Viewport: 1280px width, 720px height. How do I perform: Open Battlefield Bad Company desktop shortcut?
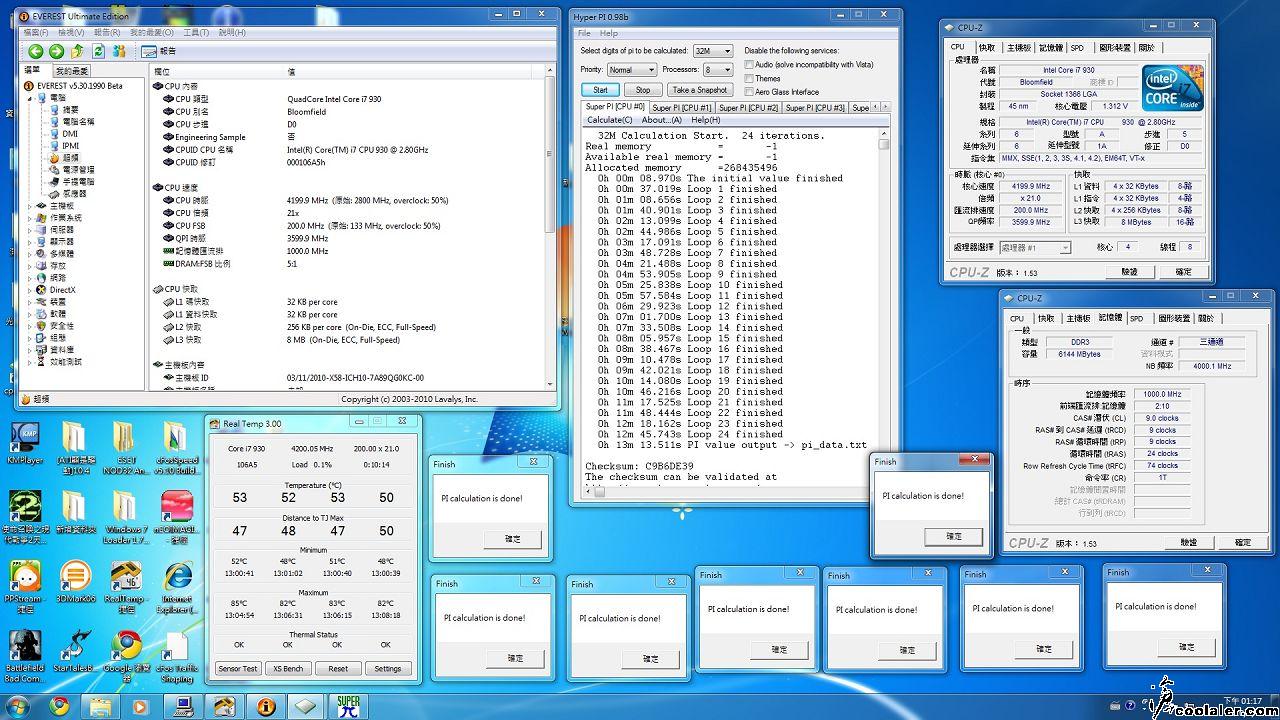pos(26,655)
